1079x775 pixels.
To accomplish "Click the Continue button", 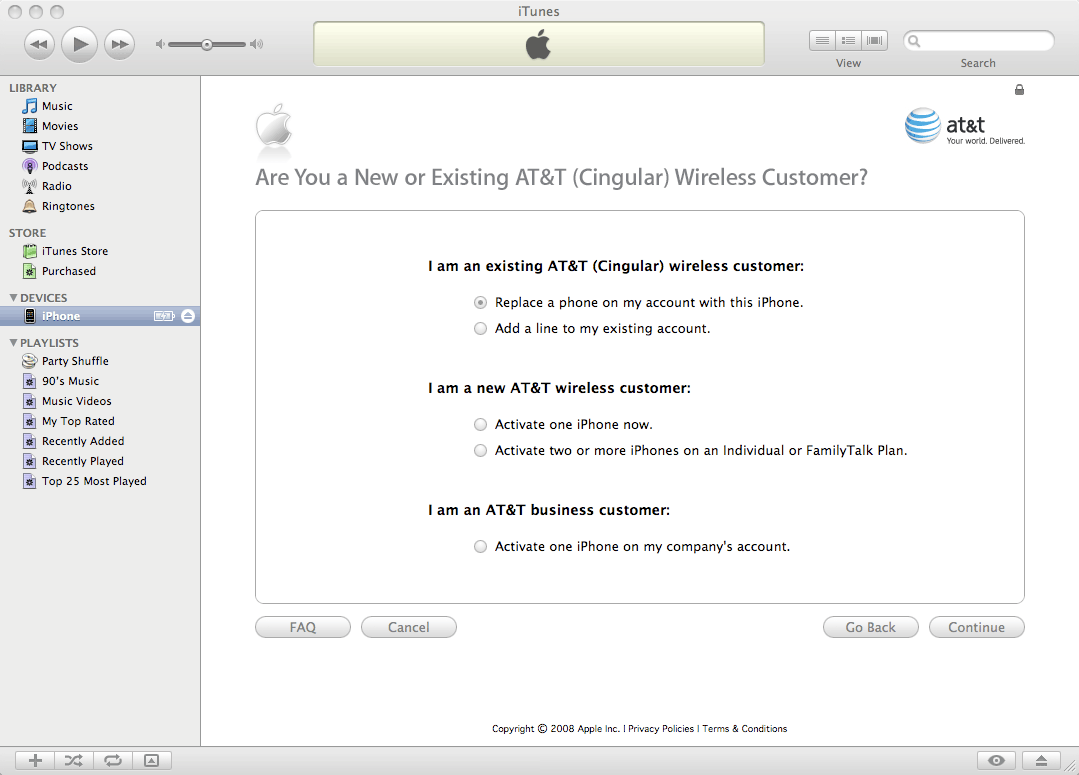I will [976, 627].
